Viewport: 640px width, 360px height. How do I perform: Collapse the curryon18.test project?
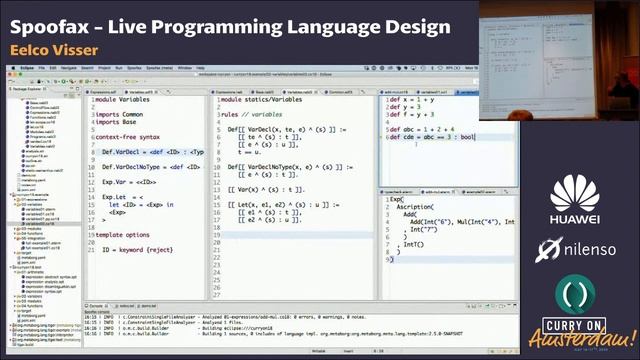tap(11, 267)
